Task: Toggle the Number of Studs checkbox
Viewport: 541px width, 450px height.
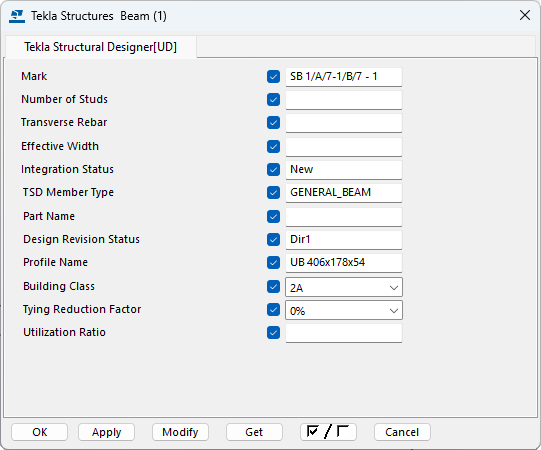Action: point(273,99)
